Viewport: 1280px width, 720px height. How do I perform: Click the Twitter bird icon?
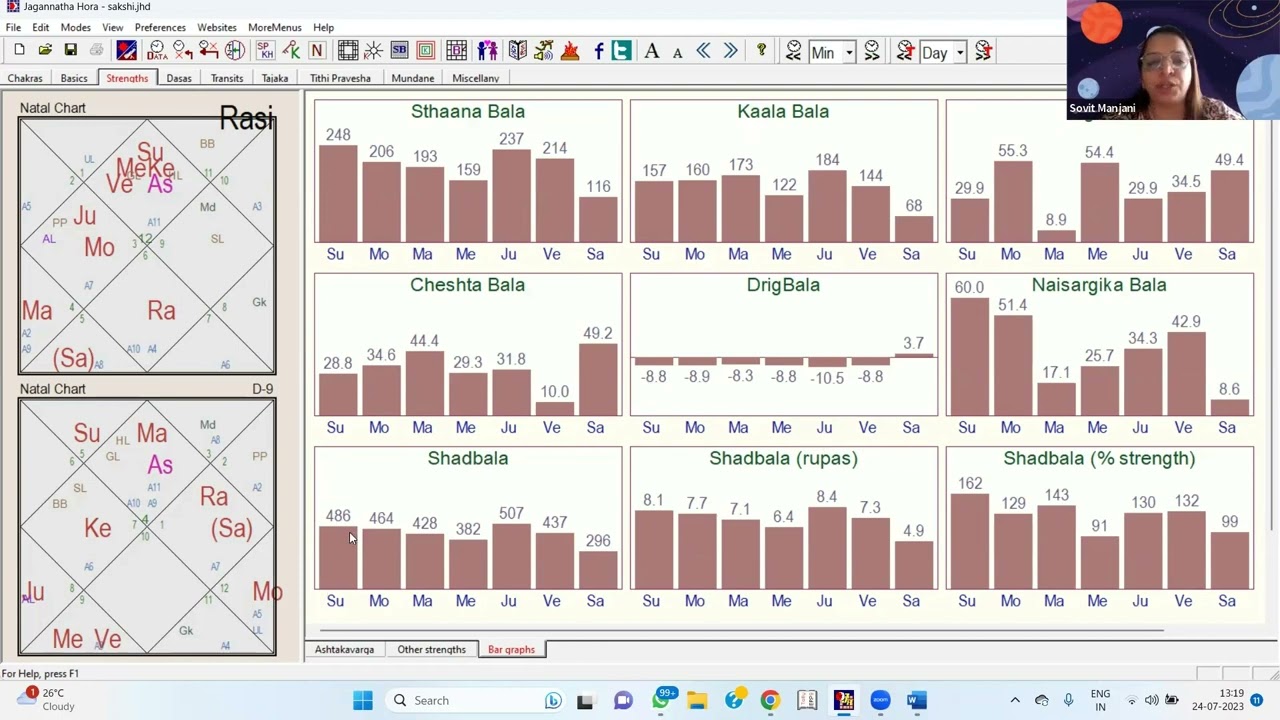point(622,51)
